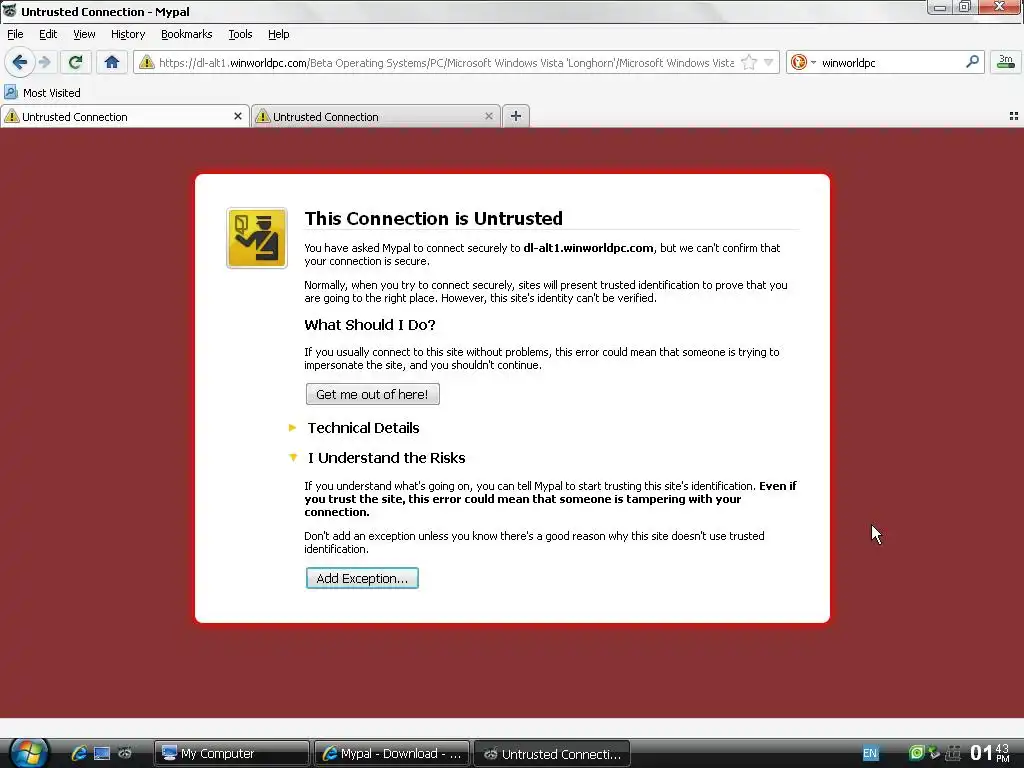Open the File menu

pyautogui.click(x=15, y=34)
